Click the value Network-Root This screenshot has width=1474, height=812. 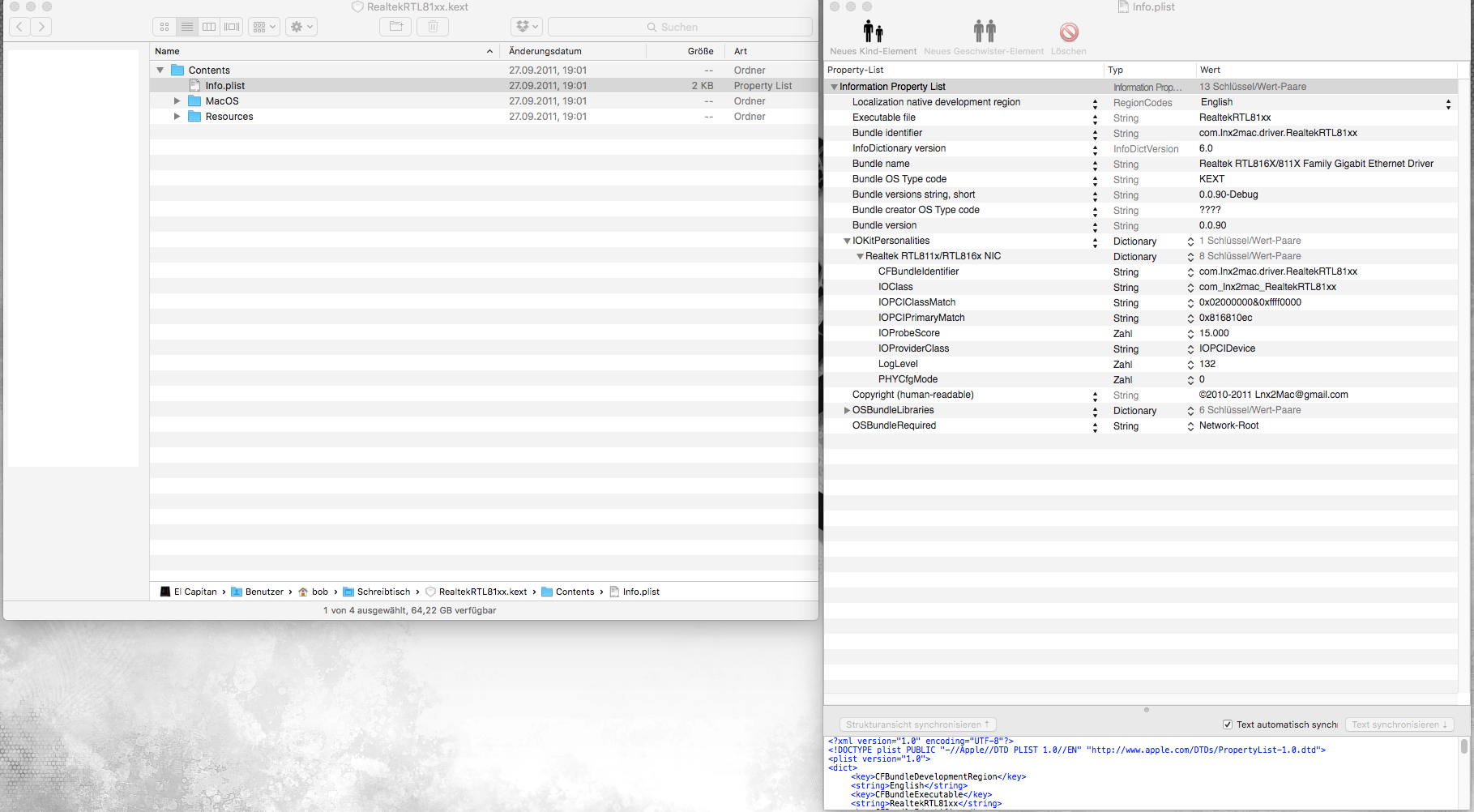pos(1228,425)
